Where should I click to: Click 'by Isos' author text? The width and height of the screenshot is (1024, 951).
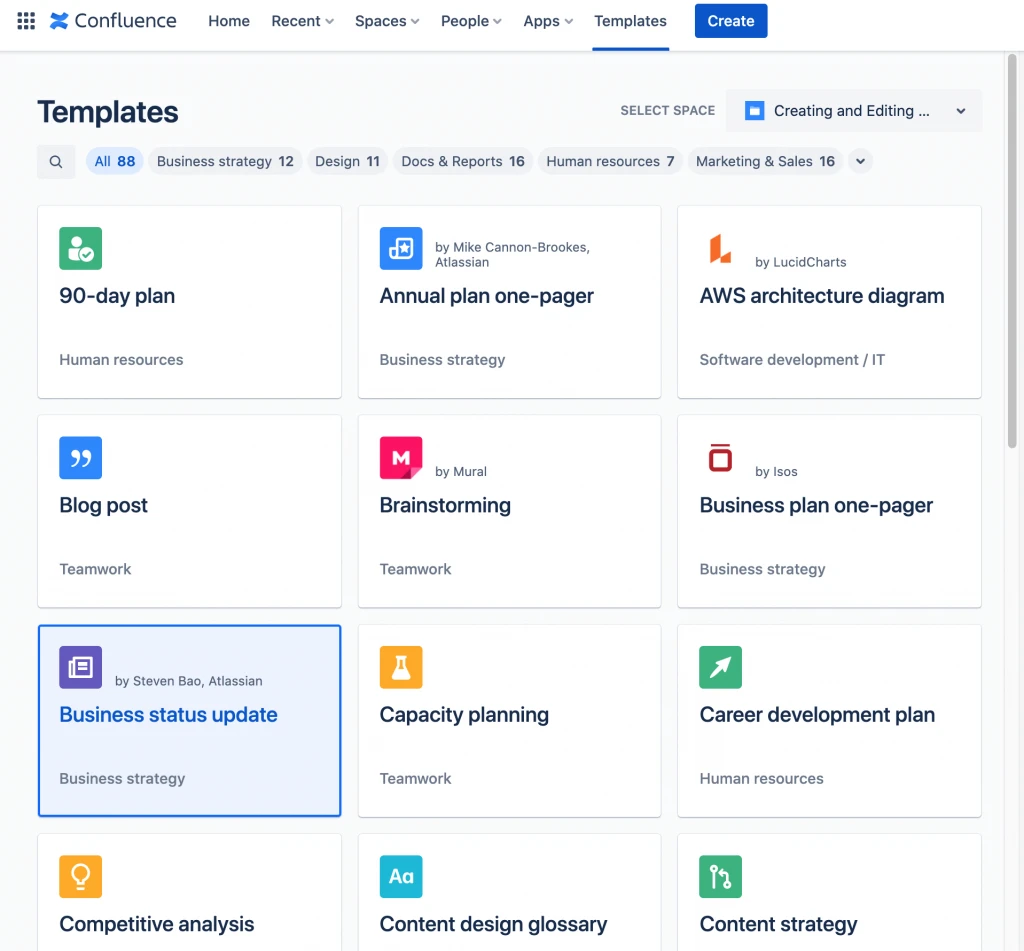point(776,472)
